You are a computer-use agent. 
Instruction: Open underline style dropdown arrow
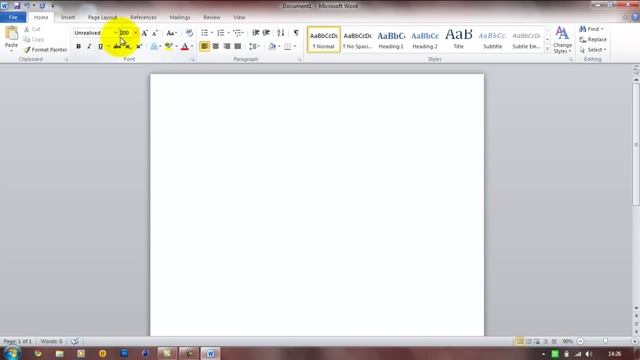[108, 47]
